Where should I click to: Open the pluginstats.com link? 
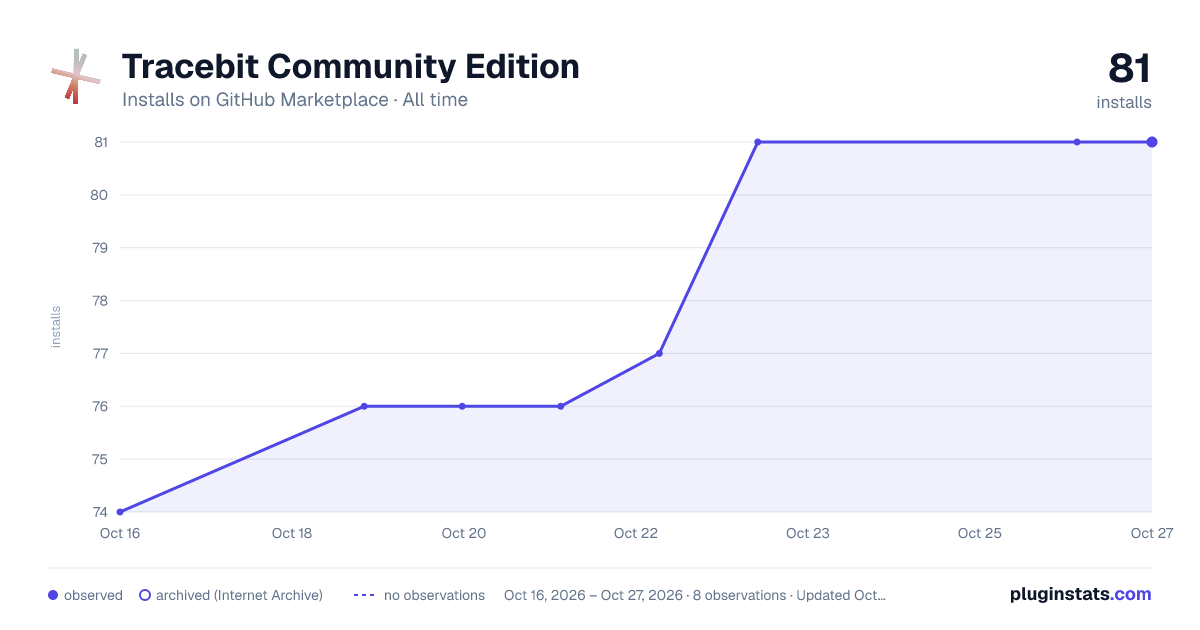click(1080, 594)
